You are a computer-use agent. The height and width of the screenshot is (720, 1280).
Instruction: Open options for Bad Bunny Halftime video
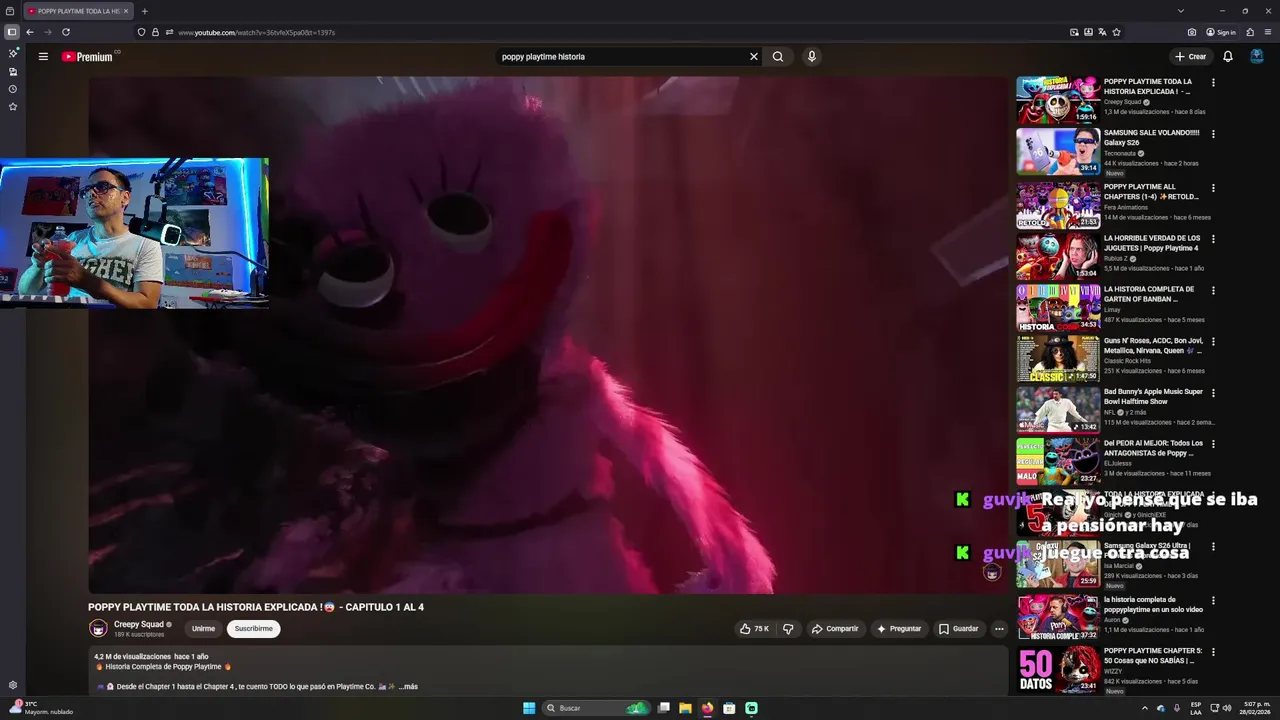click(1213, 392)
